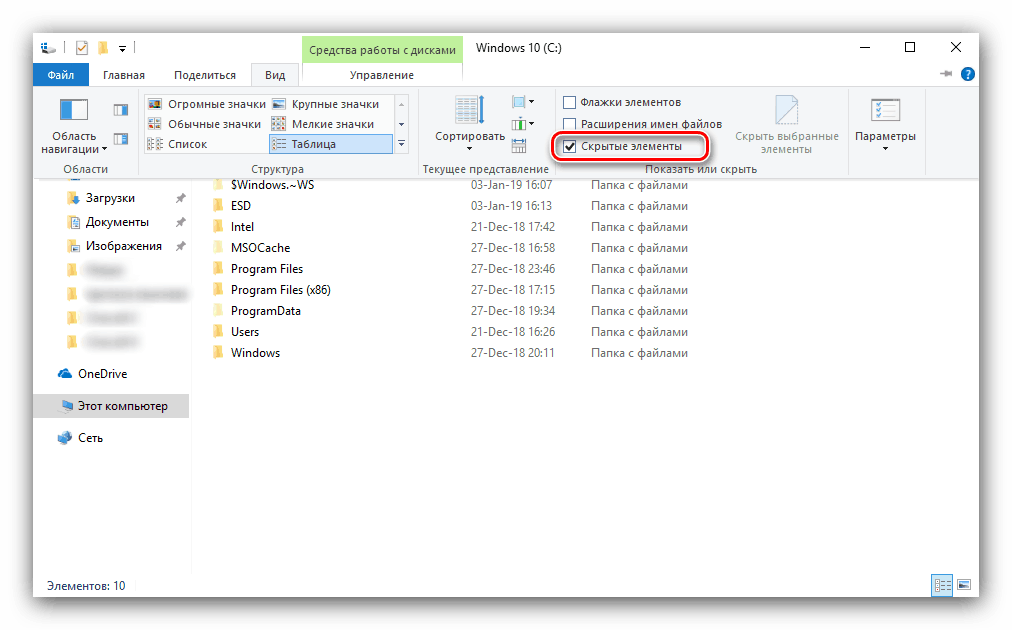Click the drive icon in the title bar

[x=48, y=48]
